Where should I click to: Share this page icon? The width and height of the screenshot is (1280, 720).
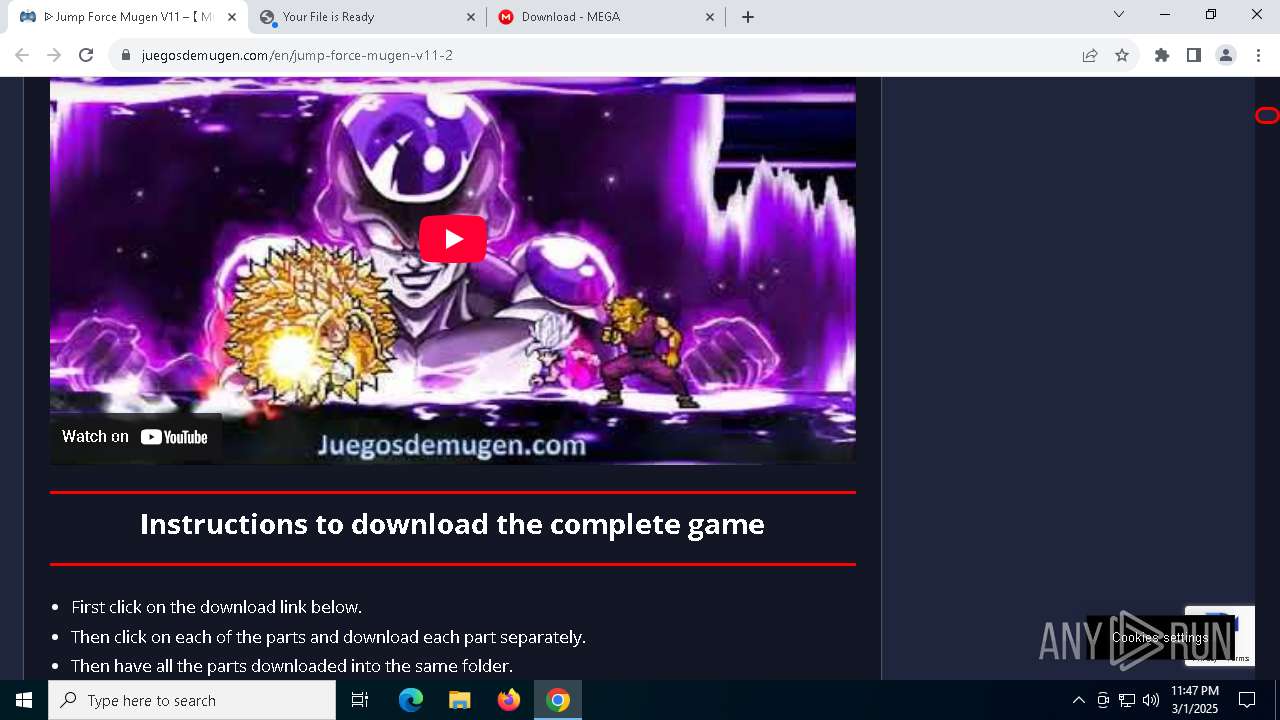1090,55
